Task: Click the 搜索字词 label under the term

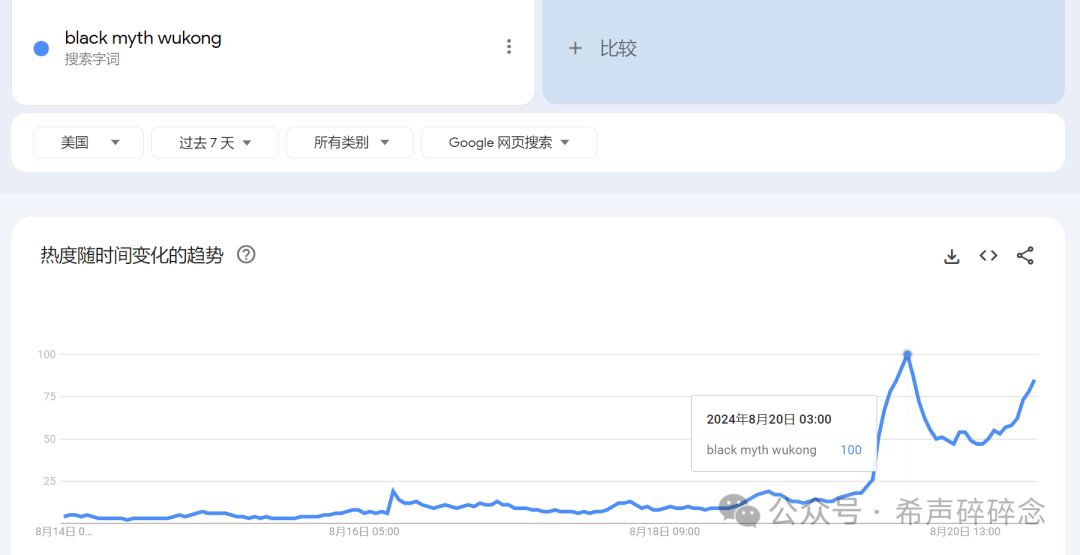Action: click(x=92, y=60)
